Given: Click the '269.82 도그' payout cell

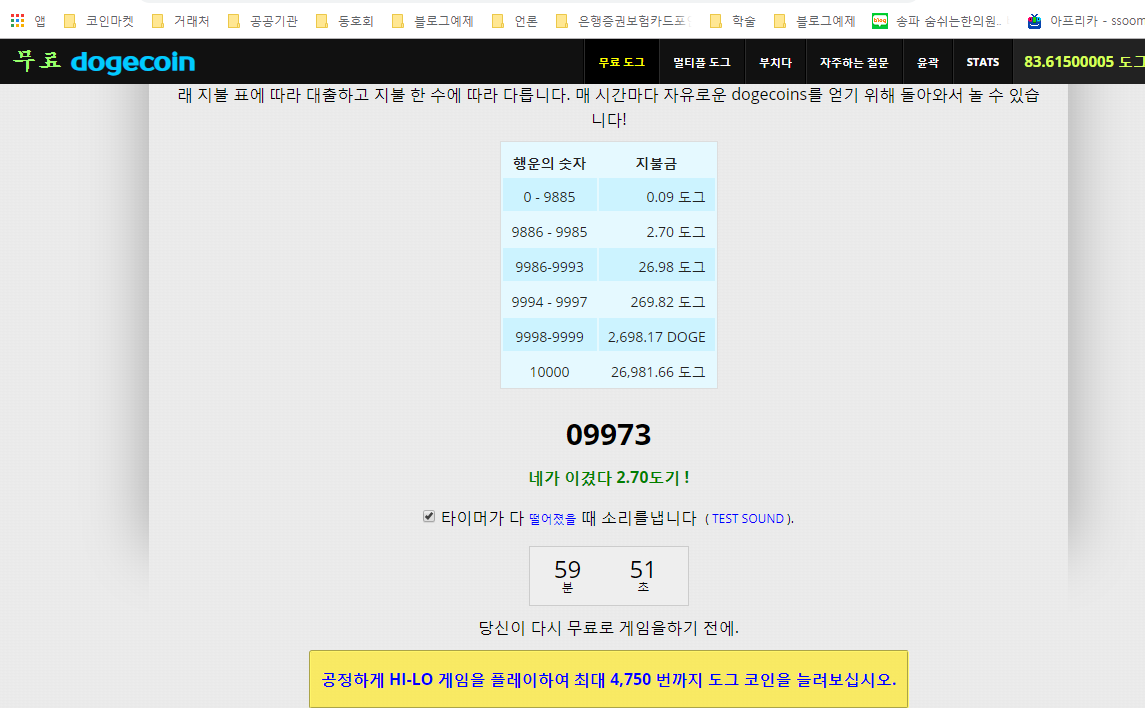Looking at the screenshot, I should coord(657,302).
